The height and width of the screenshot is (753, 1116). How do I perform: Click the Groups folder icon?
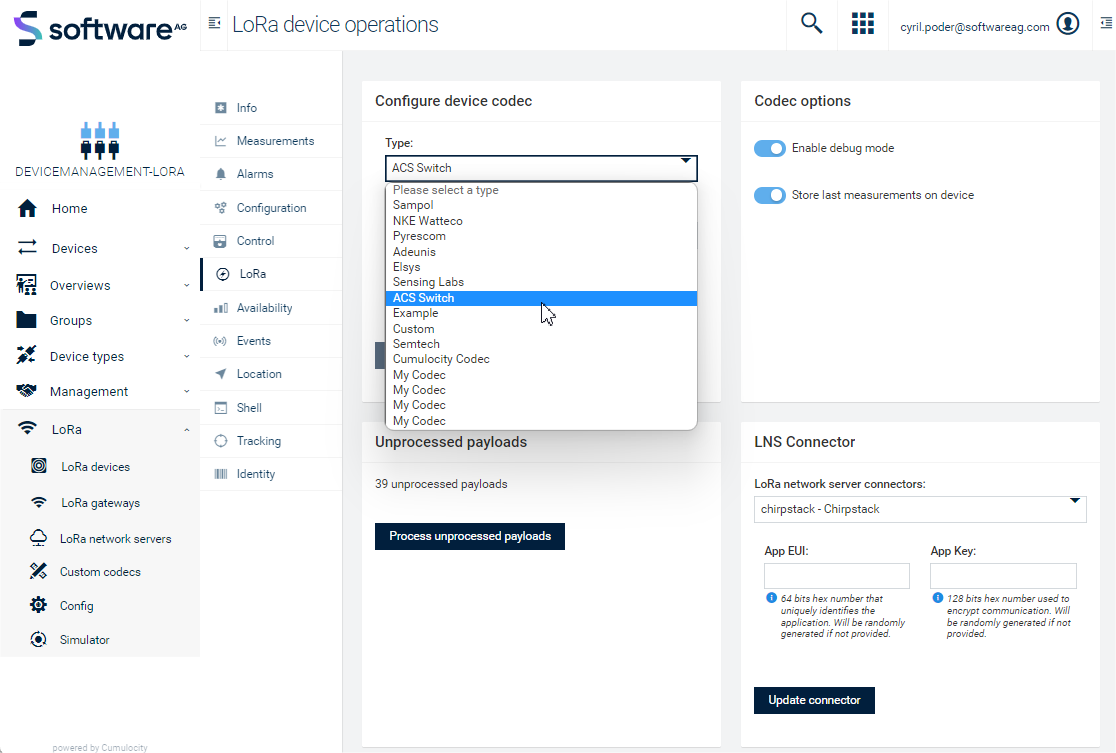click(26, 320)
